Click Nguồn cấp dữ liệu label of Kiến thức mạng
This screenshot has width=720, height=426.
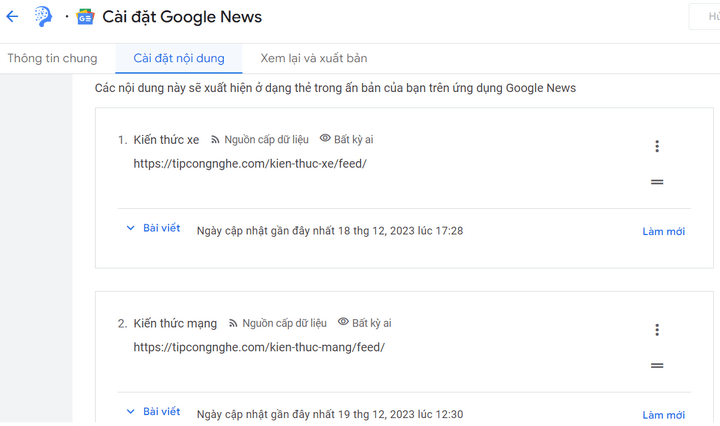[x=284, y=323]
